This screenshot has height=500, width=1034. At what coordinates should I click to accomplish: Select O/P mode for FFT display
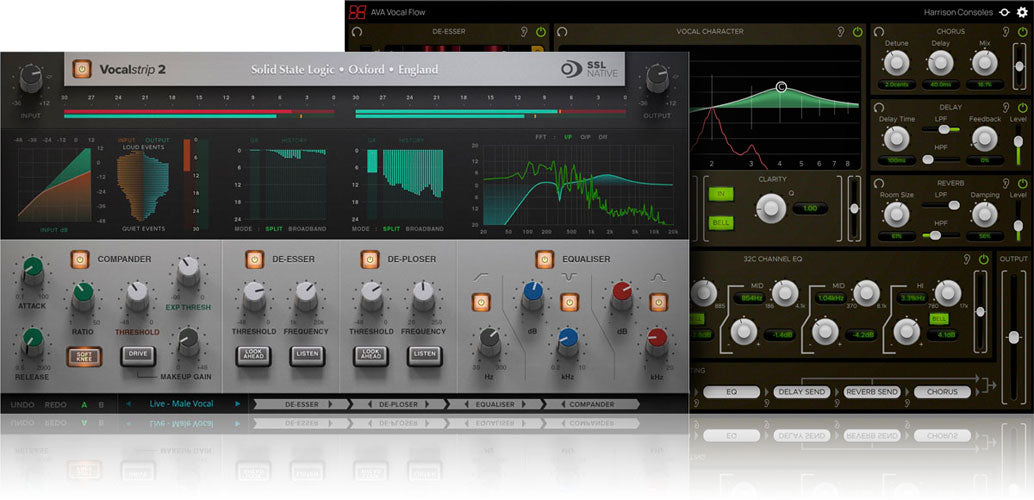pos(585,137)
